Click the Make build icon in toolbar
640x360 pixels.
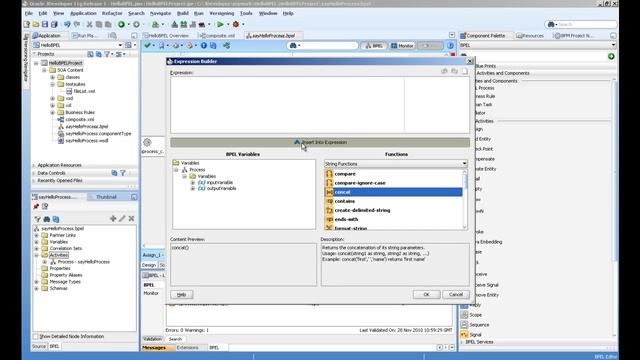175,24
